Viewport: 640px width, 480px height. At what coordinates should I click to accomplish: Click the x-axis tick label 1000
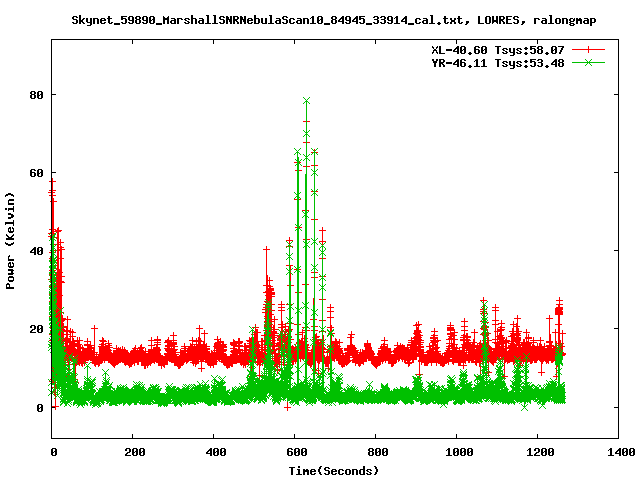tap(459, 452)
